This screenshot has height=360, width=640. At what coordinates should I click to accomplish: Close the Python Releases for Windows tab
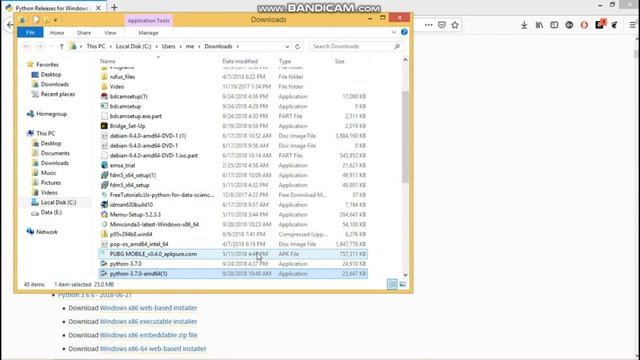point(98,8)
